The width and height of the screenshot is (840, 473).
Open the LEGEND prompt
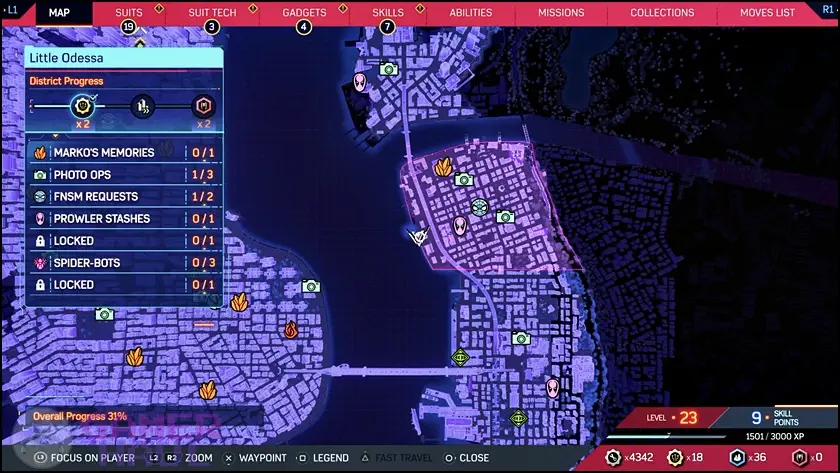pos(324,458)
